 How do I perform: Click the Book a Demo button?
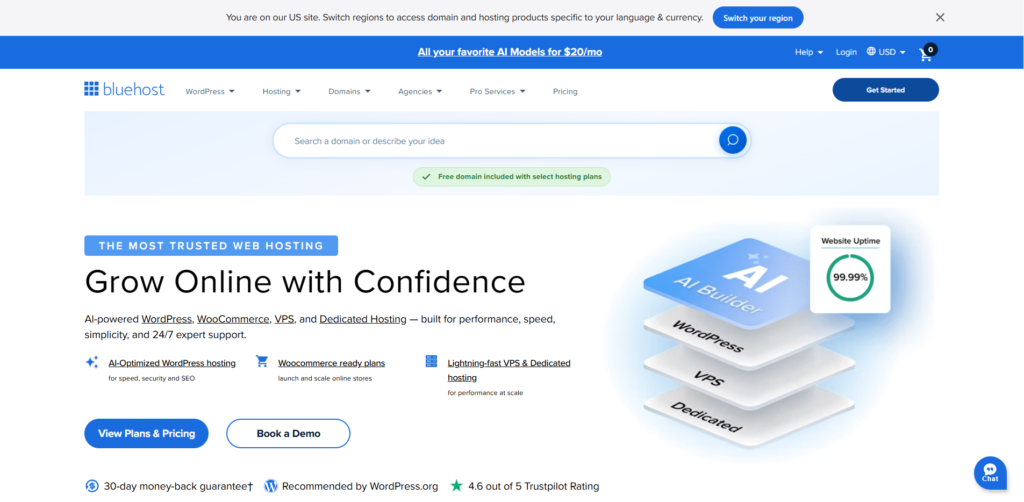288,433
